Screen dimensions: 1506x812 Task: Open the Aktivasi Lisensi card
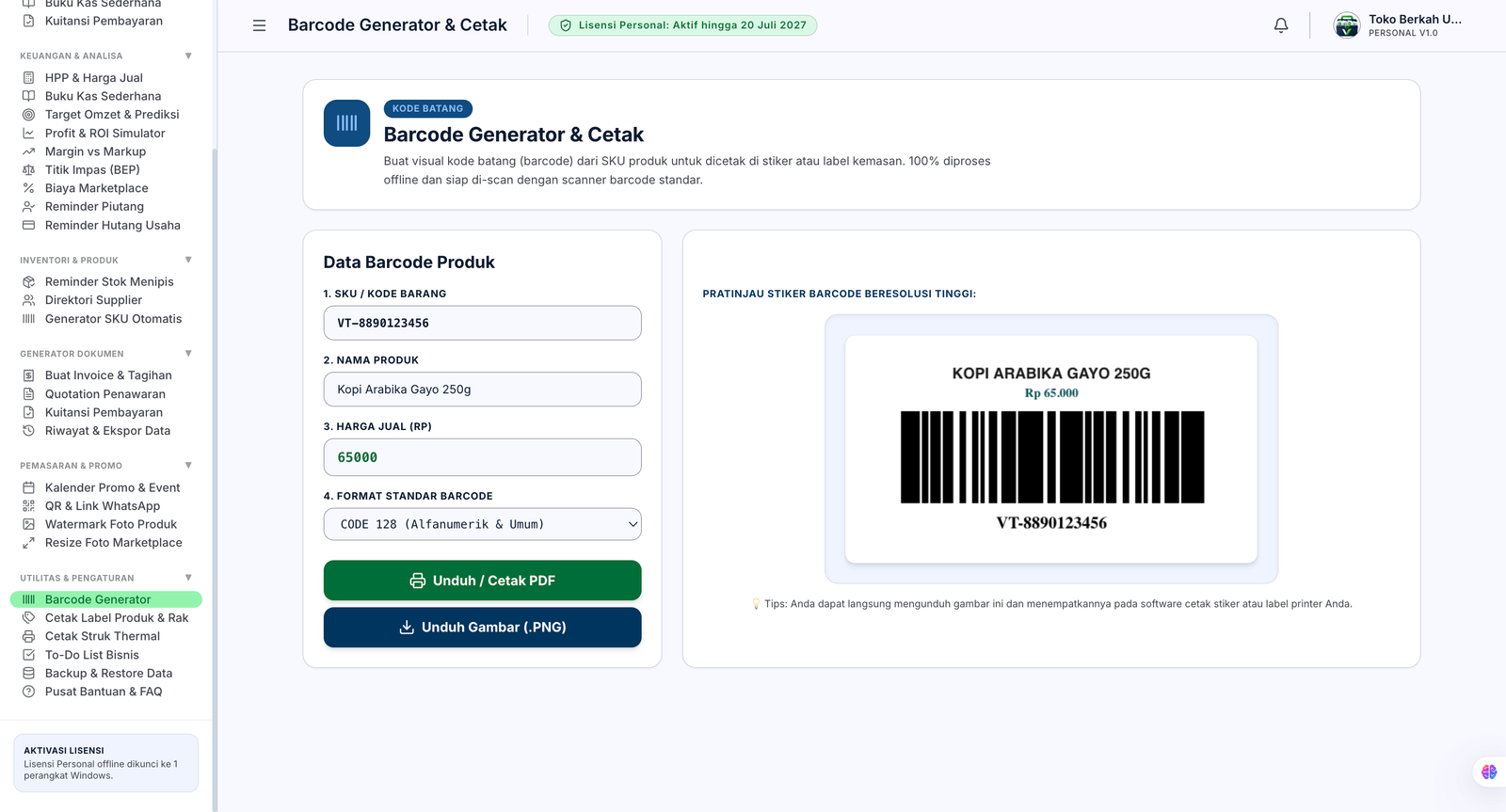coord(106,763)
